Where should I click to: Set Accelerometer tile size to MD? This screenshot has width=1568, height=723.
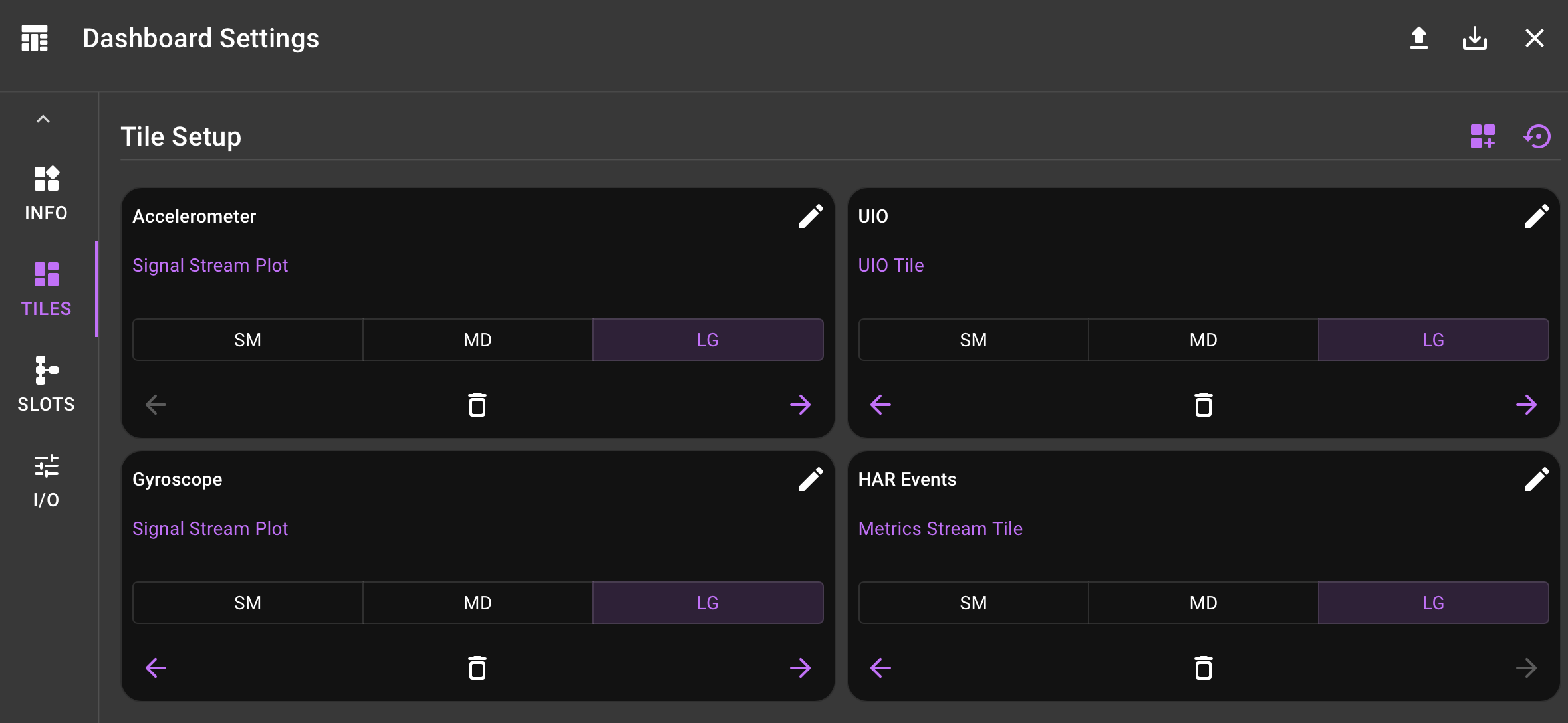pyautogui.click(x=477, y=340)
